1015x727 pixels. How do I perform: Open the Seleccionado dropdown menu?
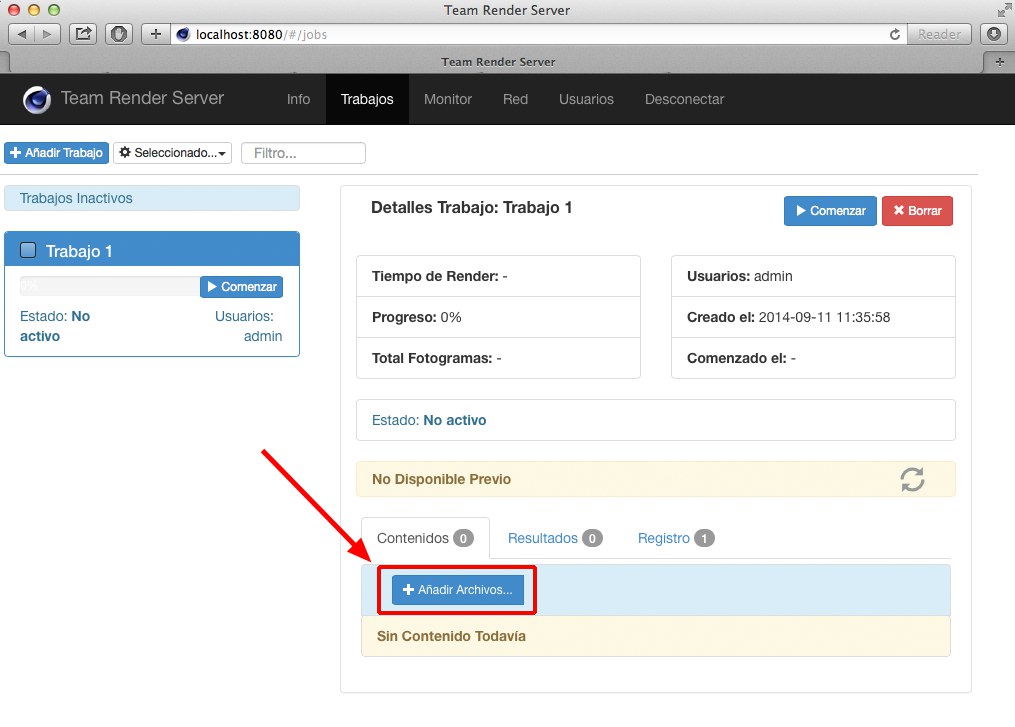click(172, 153)
